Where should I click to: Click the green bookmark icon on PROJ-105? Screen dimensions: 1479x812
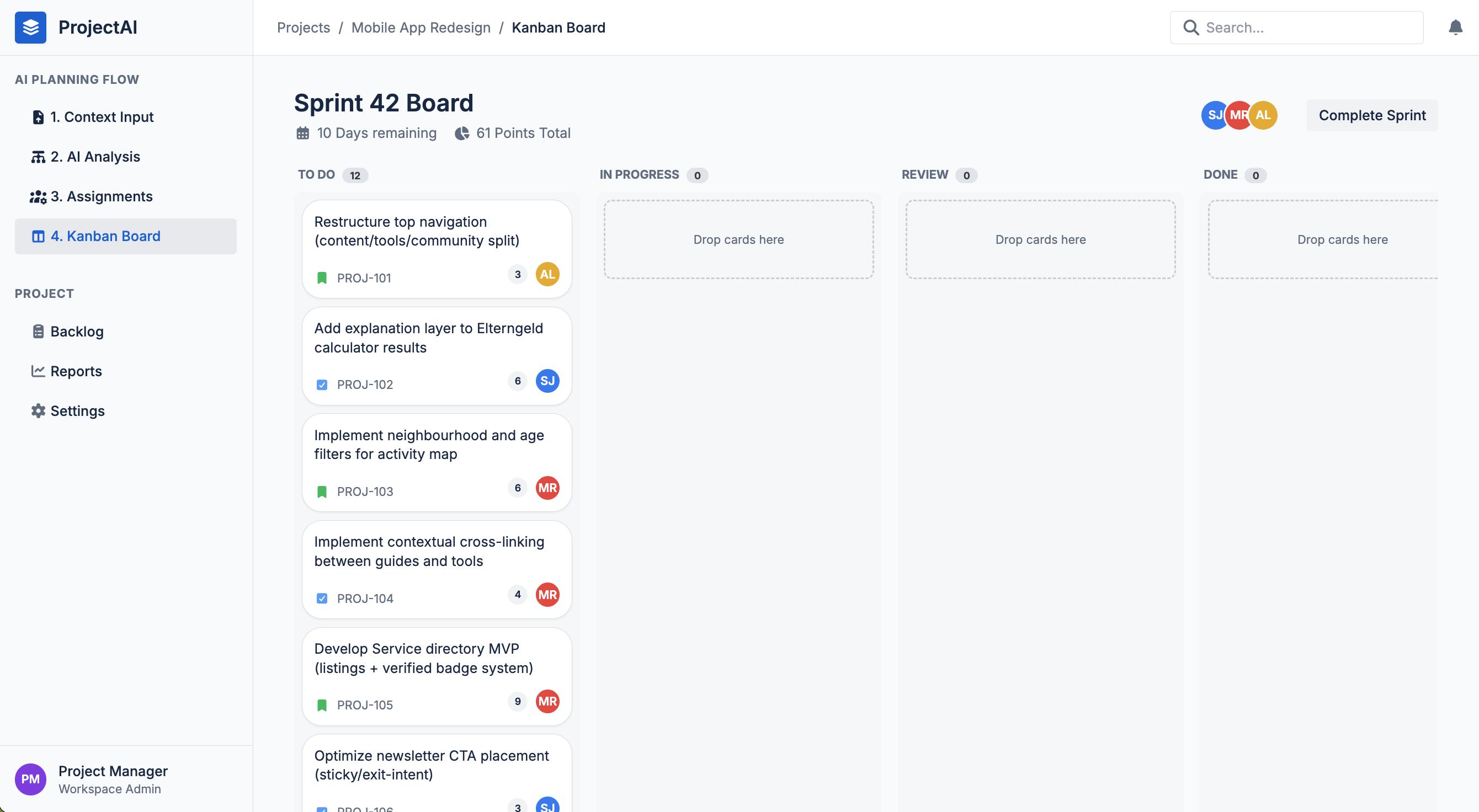[x=322, y=706]
